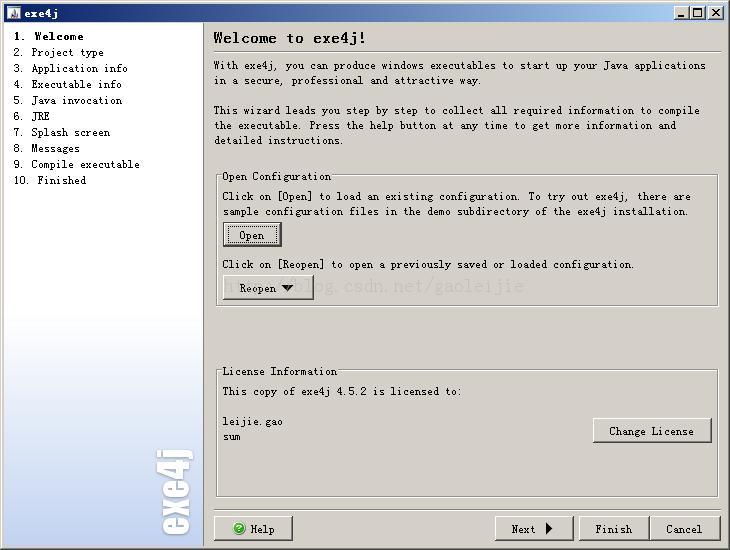Go to the step "6. JRE"

pyautogui.click(x=31, y=116)
